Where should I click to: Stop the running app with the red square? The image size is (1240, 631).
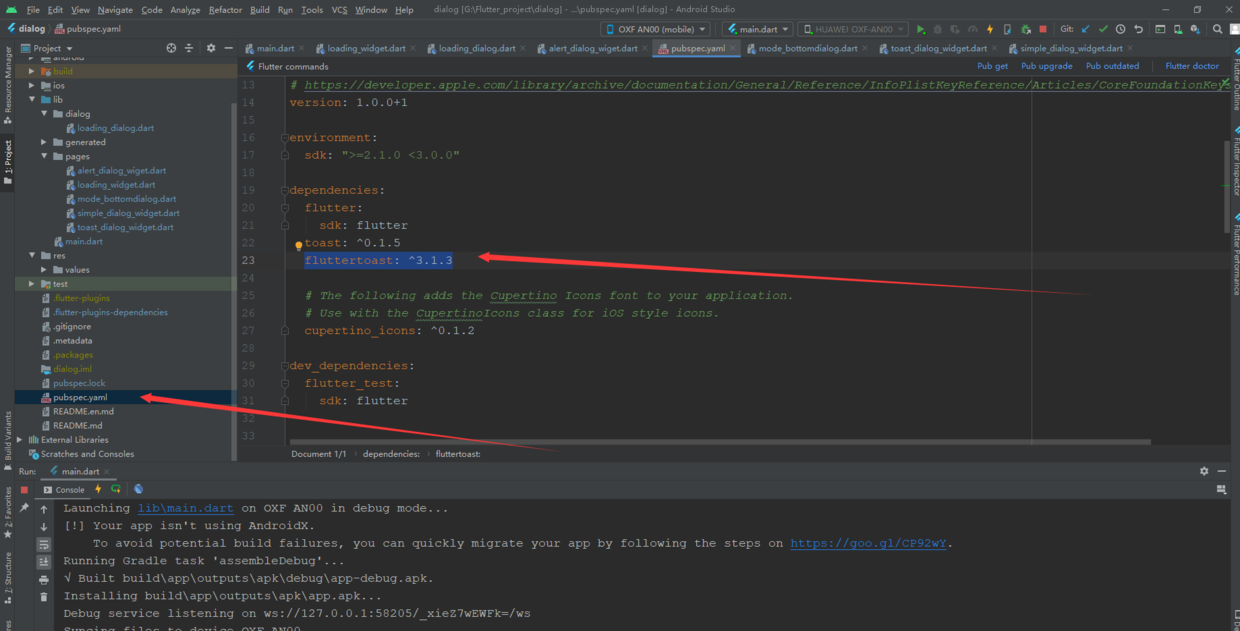(1043, 29)
